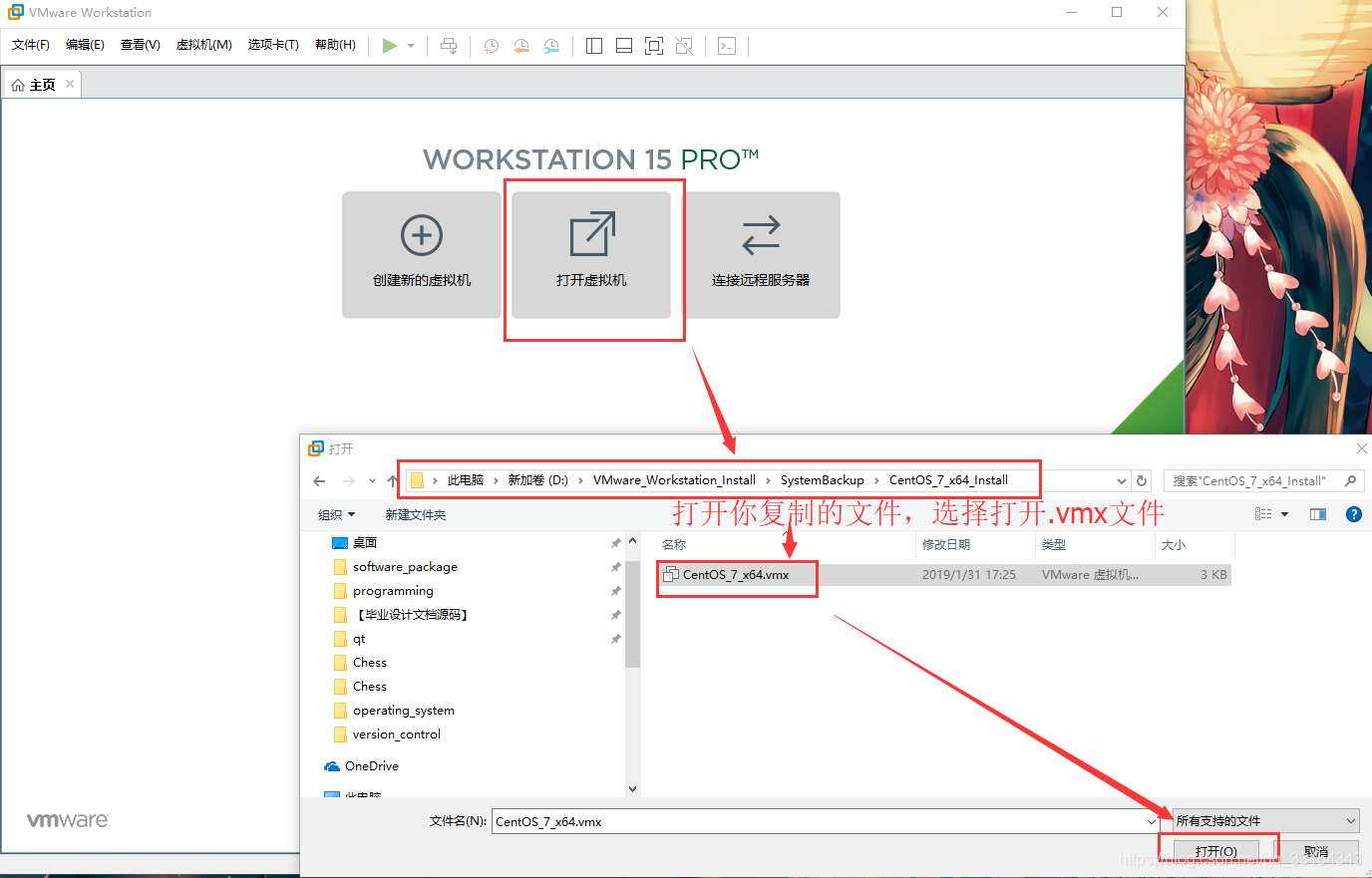Open 所有支持的文件 file type dropdown
The height and width of the screenshot is (878, 1372).
click(x=1266, y=821)
